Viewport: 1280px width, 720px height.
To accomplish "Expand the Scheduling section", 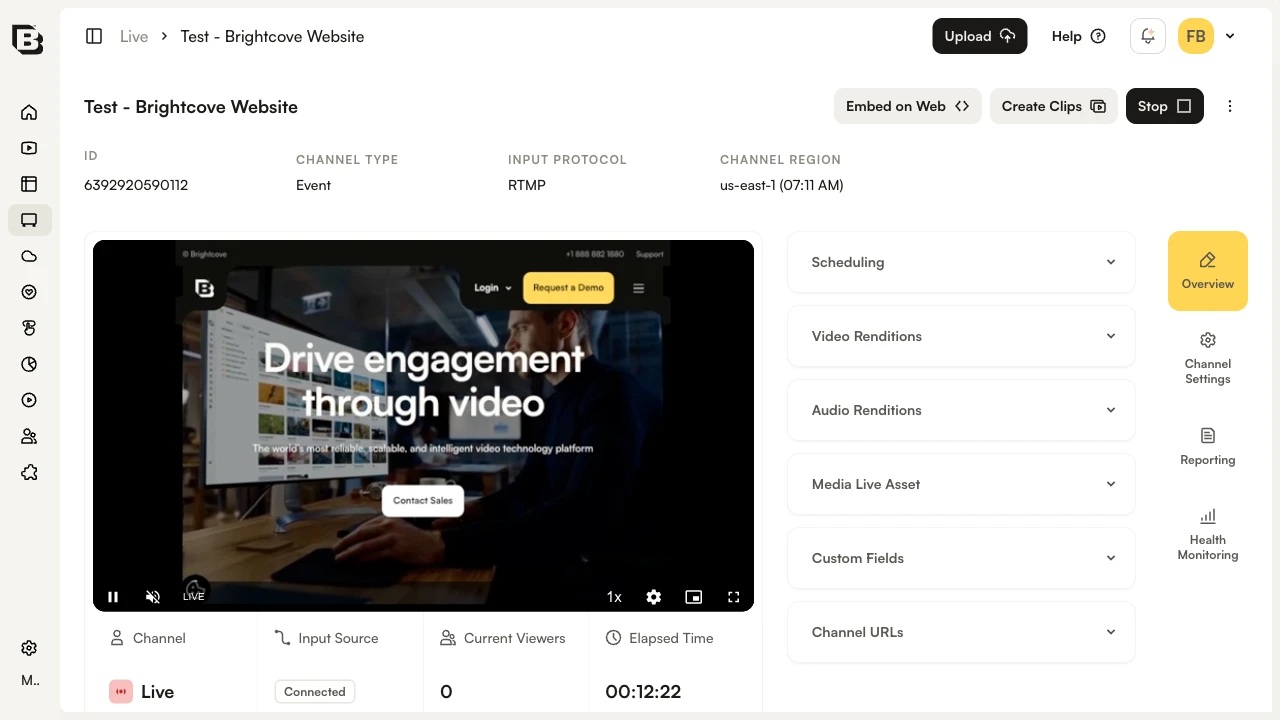I will pyautogui.click(x=961, y=262).
